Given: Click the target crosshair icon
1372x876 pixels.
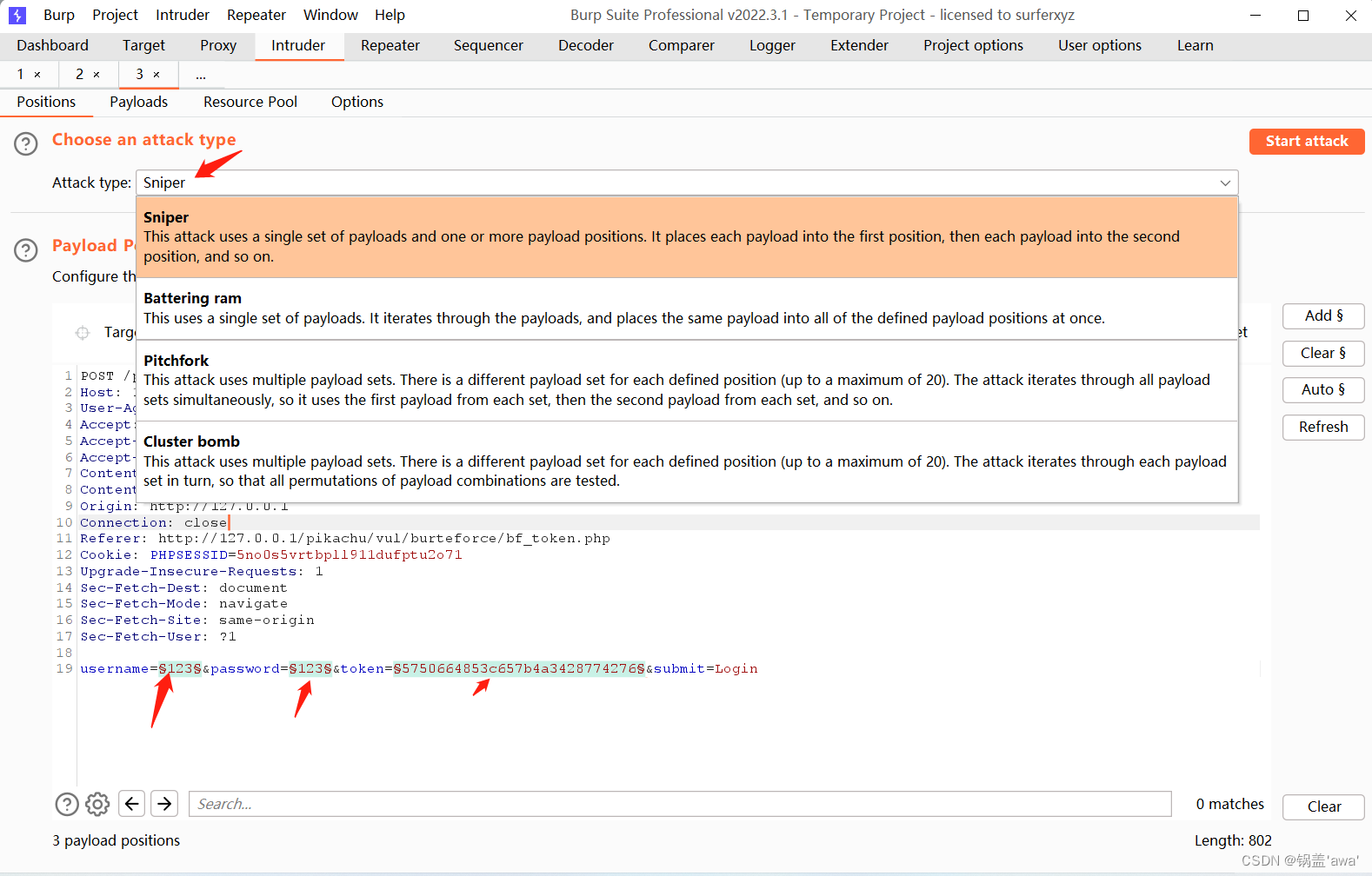Looking at the screenshot, I should pos(83,332).
